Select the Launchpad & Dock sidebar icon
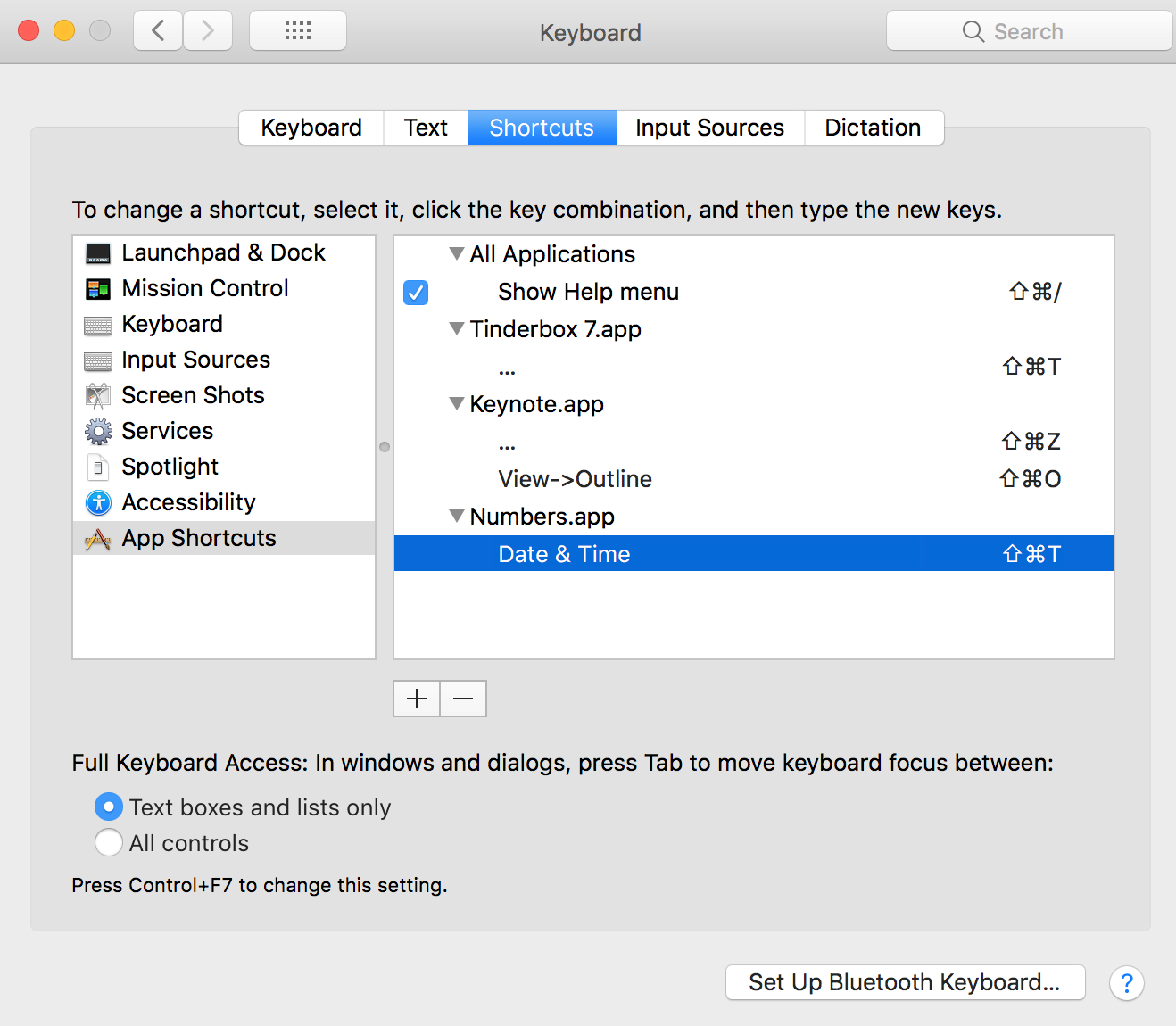Viewport: 1176px width, 1026px height. pyautogui.click(x=97, y=252)
